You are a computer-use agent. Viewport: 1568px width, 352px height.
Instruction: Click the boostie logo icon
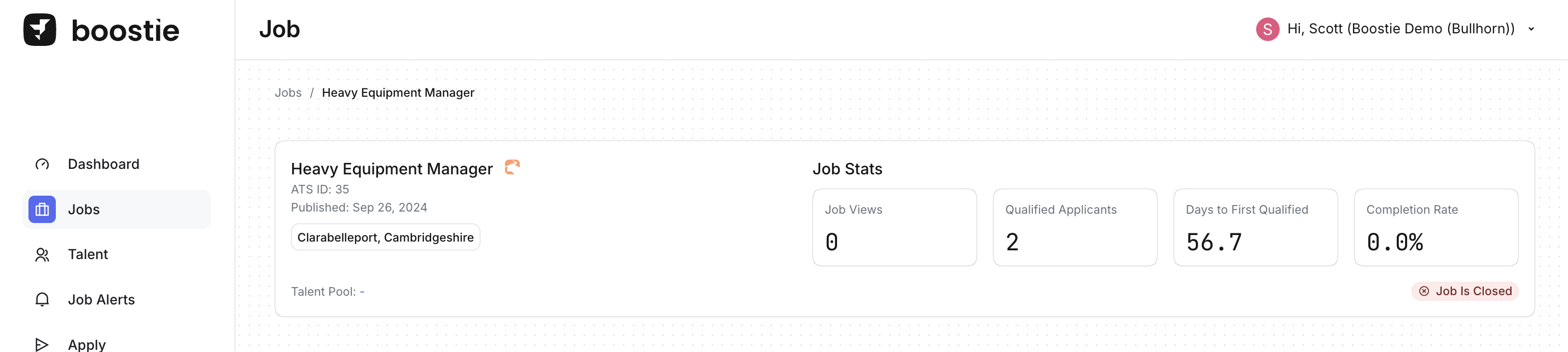coord(39,30)
